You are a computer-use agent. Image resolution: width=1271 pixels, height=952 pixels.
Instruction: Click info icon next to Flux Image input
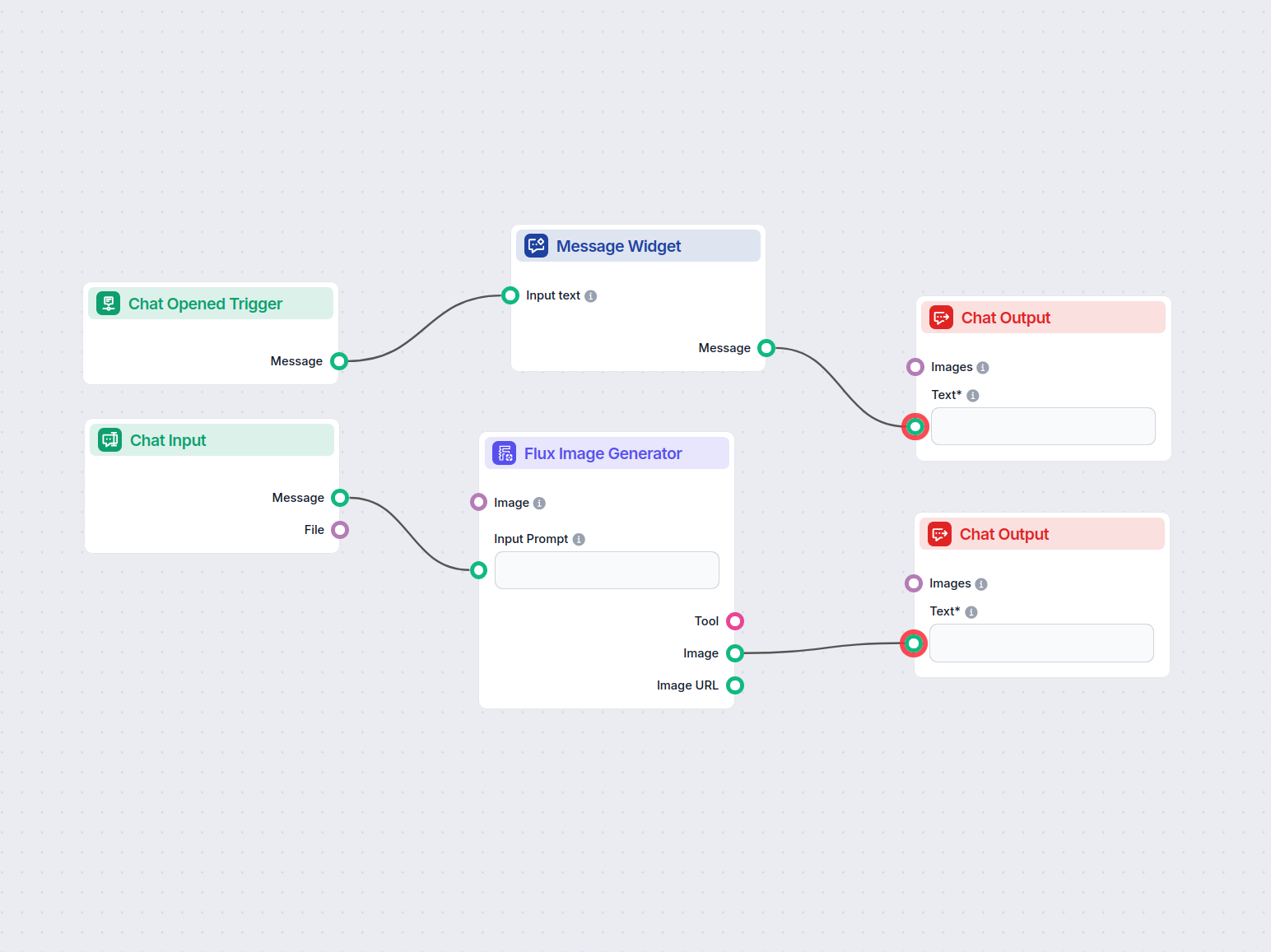coord(539,504)
